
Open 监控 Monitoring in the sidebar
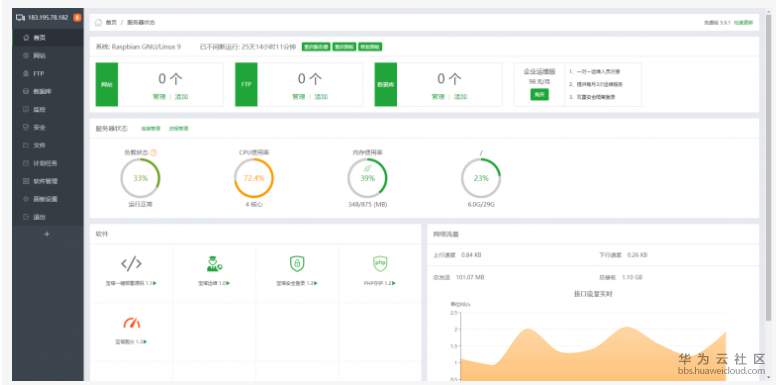click(x=48, y=109)
